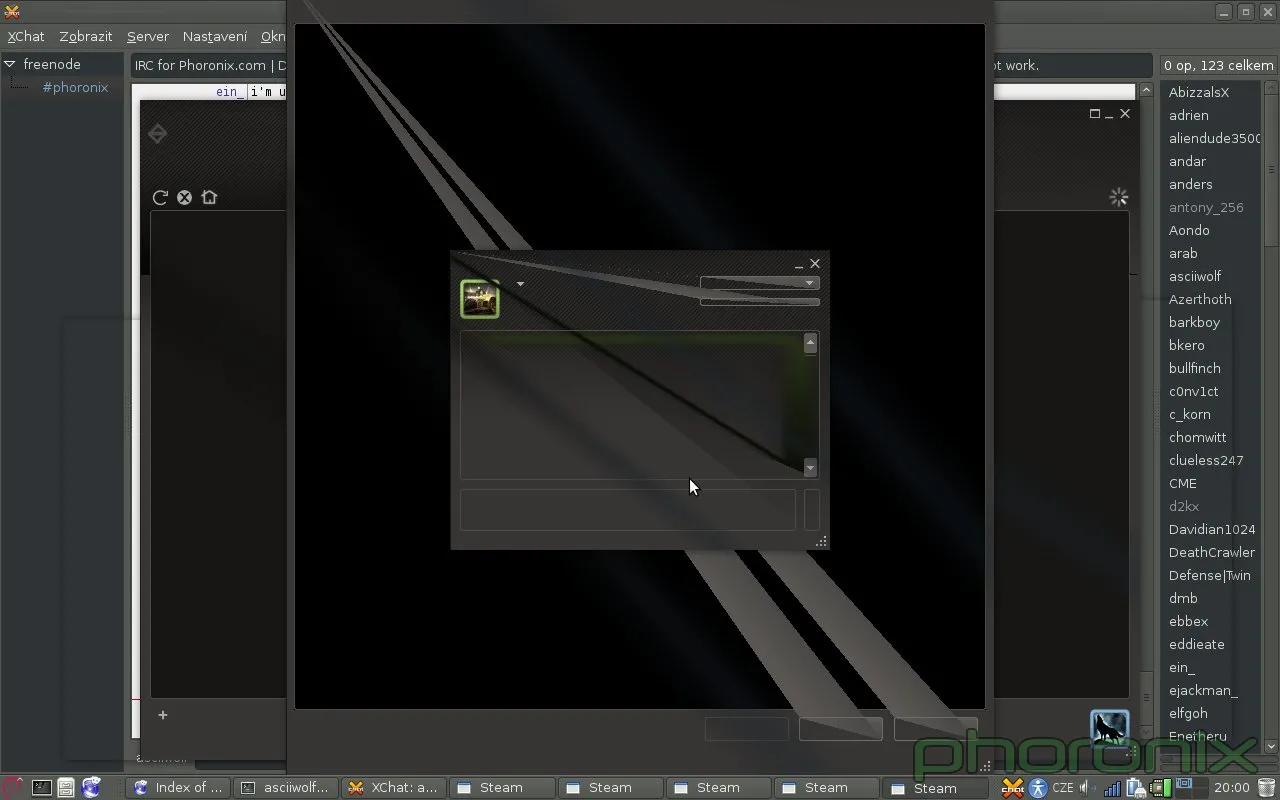
Task: Select user barkboy in the nick list
Action: pyautogui.click(x=1194, y=322)
